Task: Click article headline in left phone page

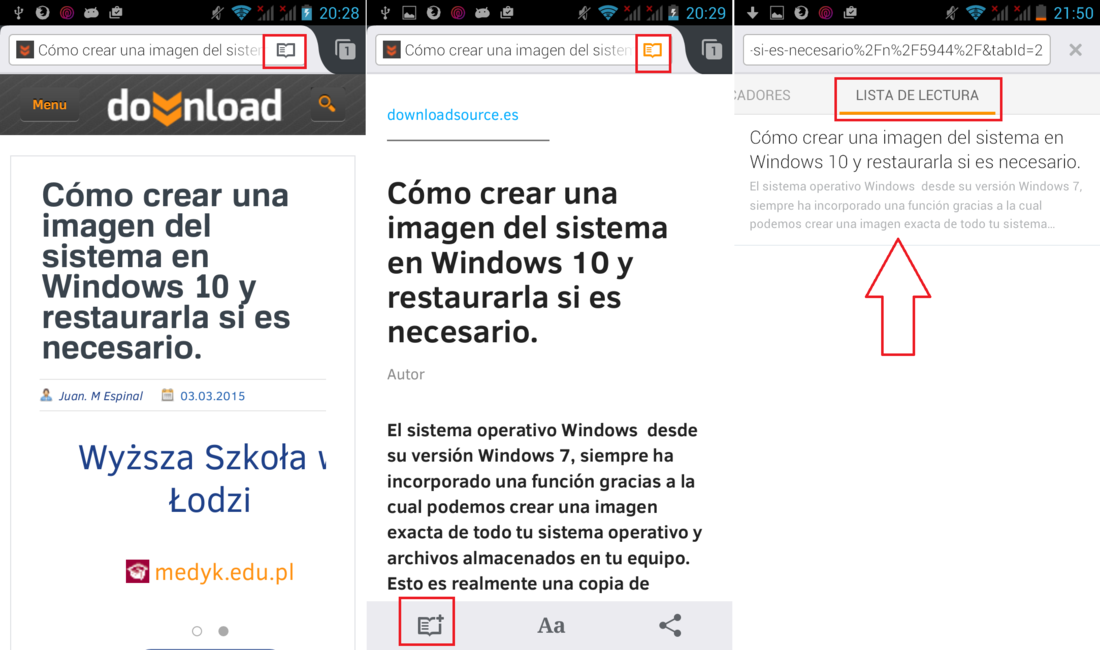Action: tap(166, 271)
